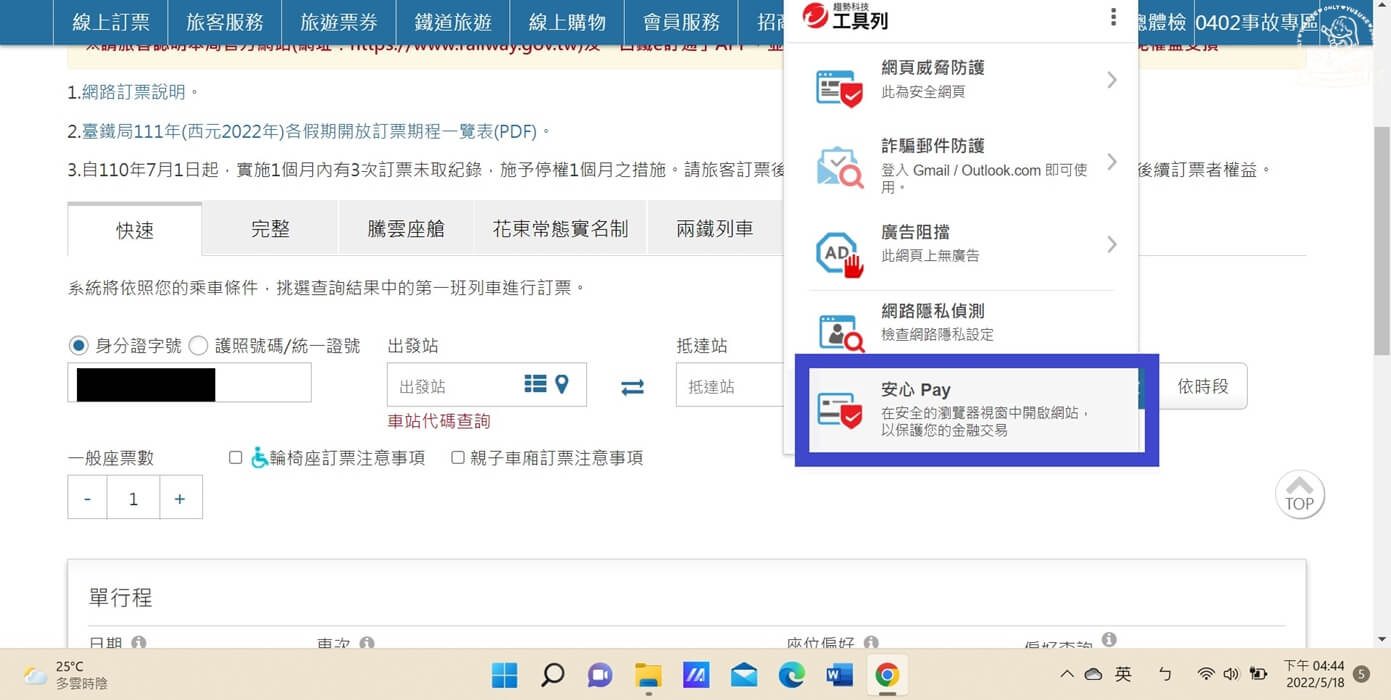
Task: Switch to the 完整 booking tab
Action: [x=269, y=228]
